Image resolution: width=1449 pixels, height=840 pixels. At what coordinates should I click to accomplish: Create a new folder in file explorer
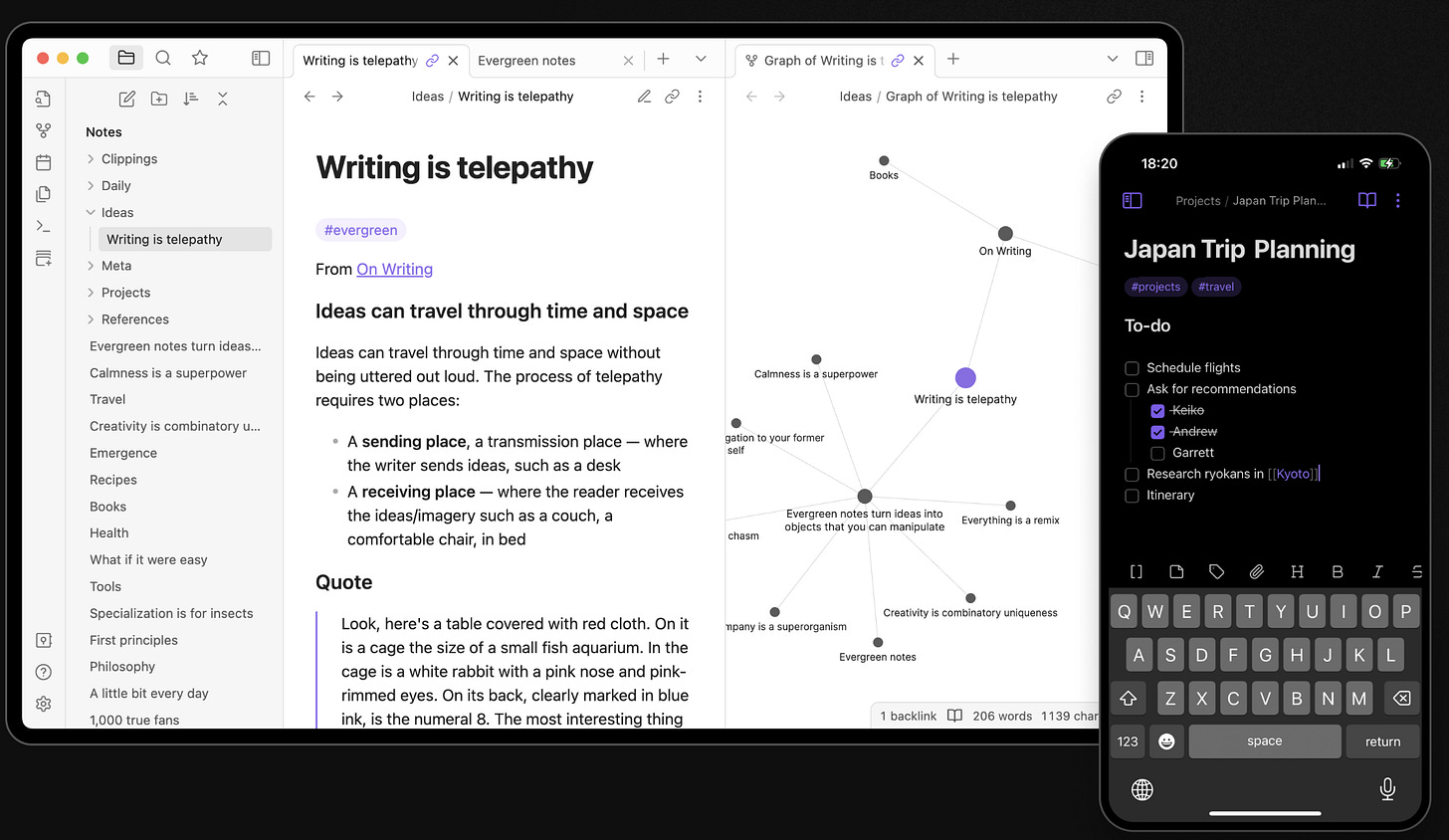159,99
